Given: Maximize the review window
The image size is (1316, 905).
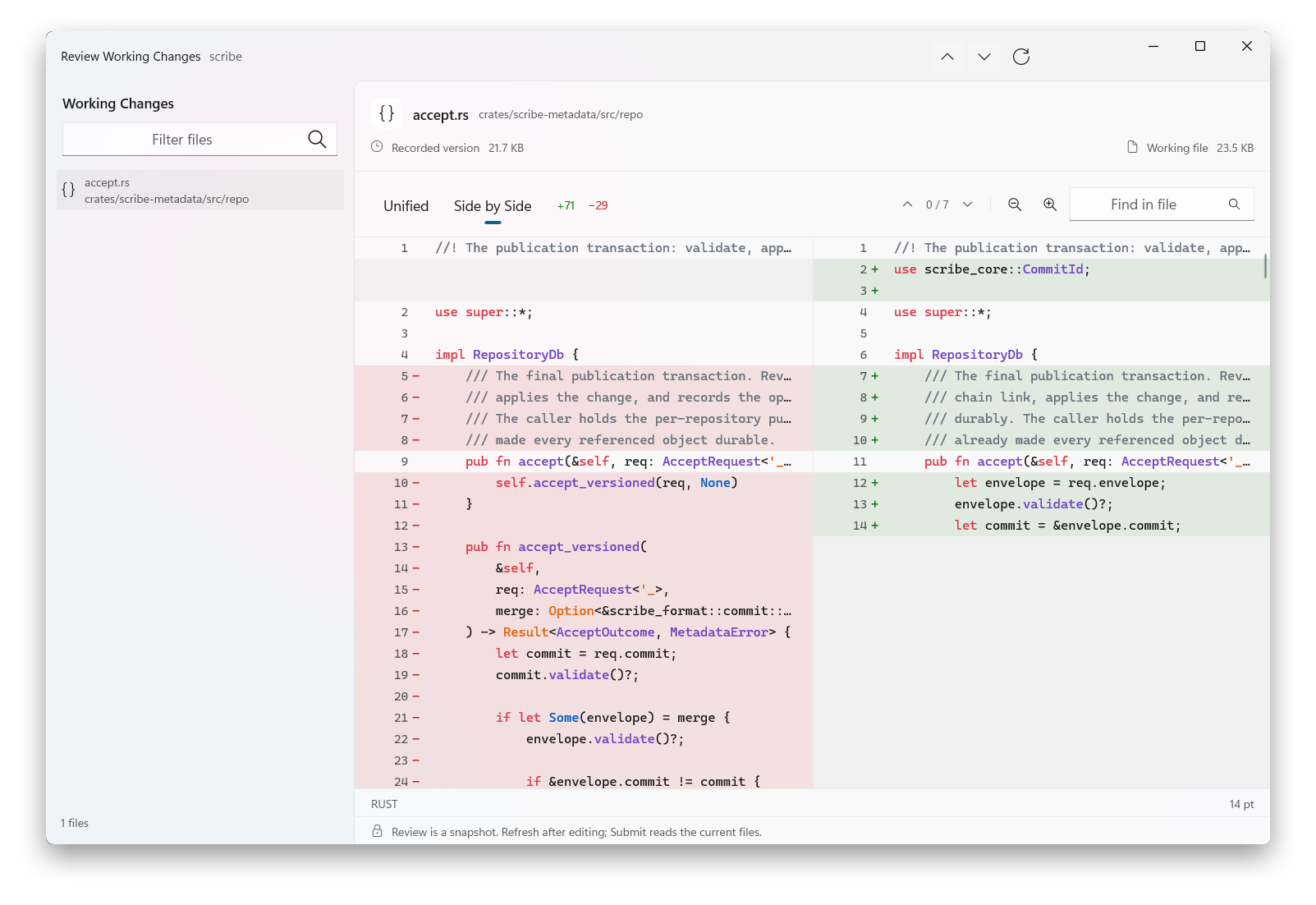Looking at the screenshot, I should pyautogui.click(x=1199, y=46).
